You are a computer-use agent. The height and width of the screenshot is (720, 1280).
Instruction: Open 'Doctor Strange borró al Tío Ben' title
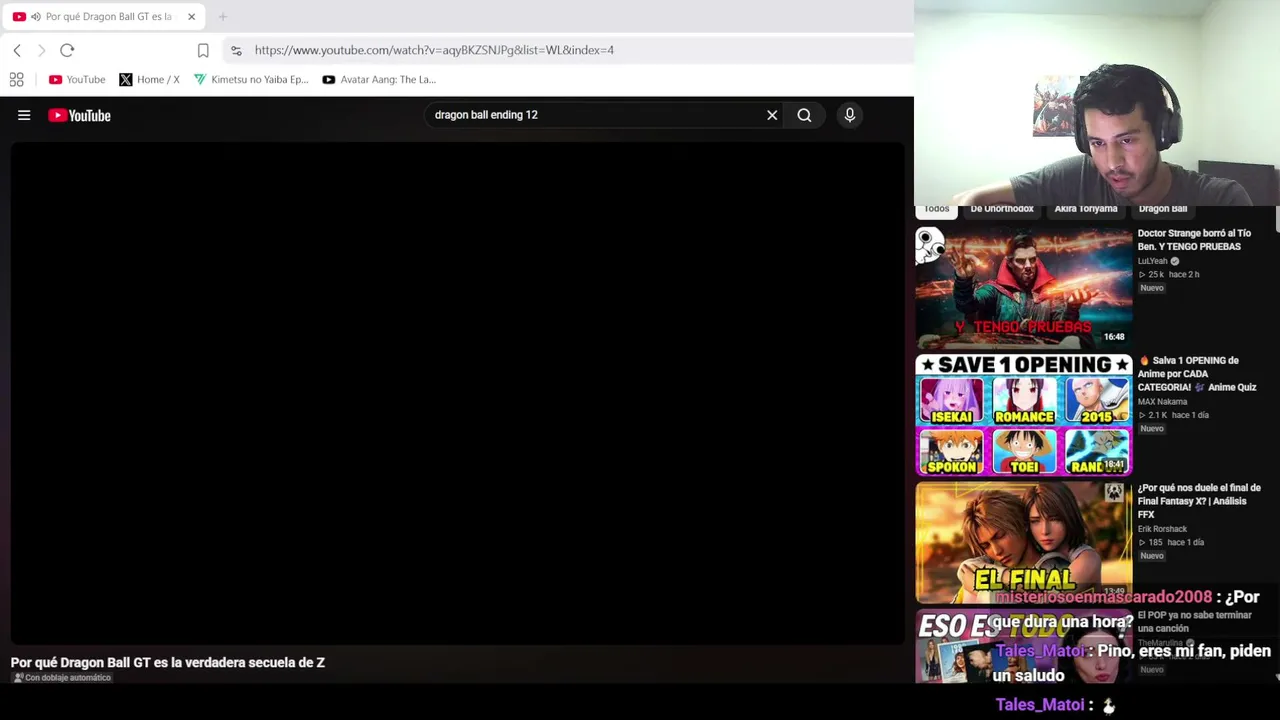(1194, 240)
